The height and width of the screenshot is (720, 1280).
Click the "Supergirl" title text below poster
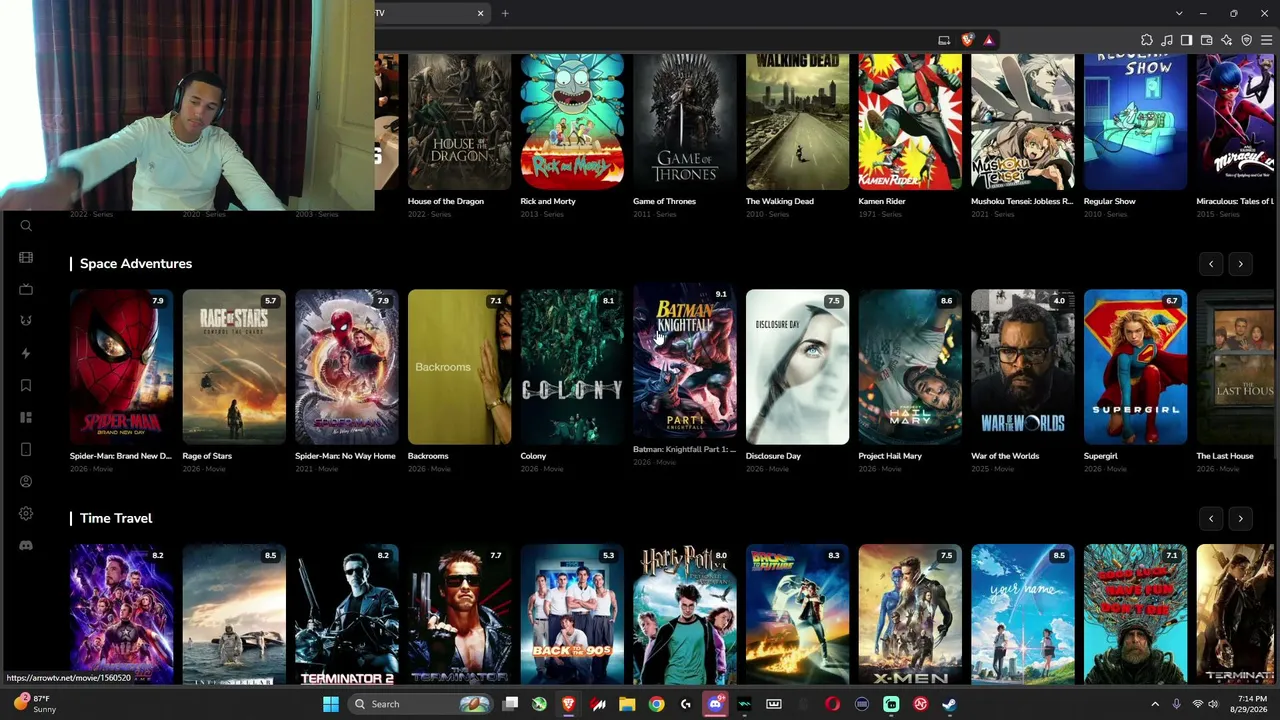(1101, 456)
